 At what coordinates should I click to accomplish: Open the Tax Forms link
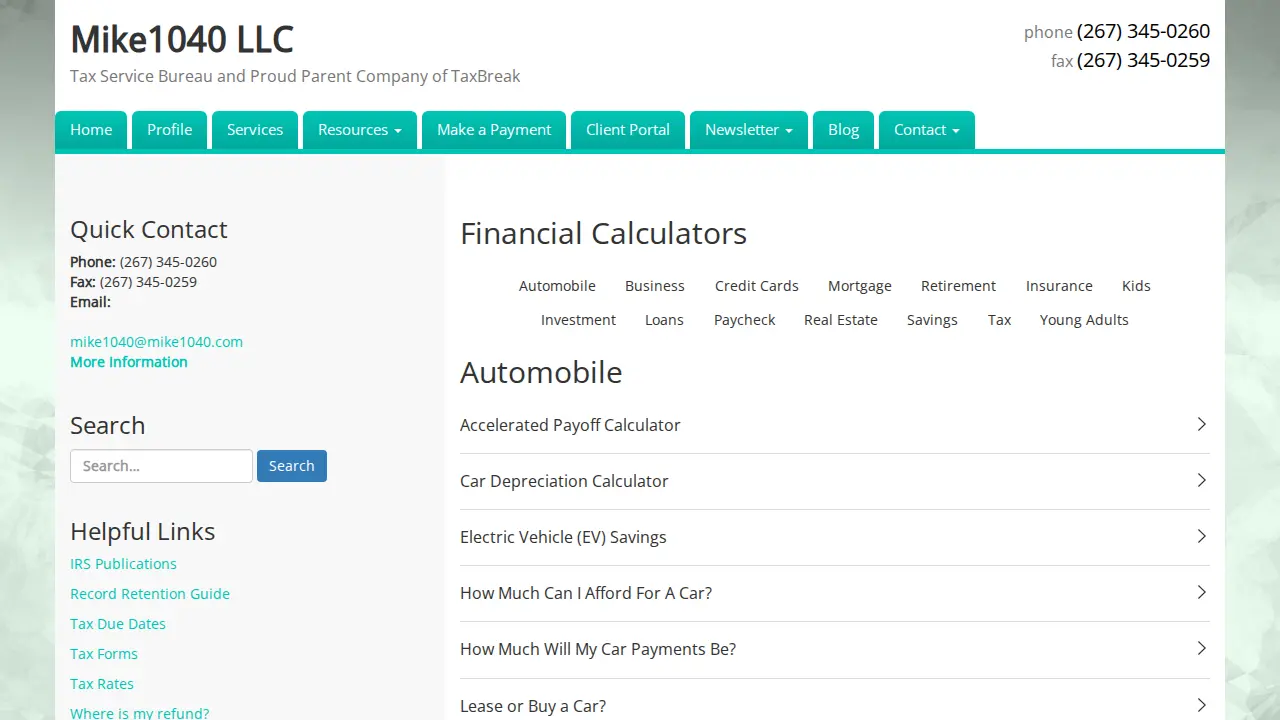pos(104,654)
